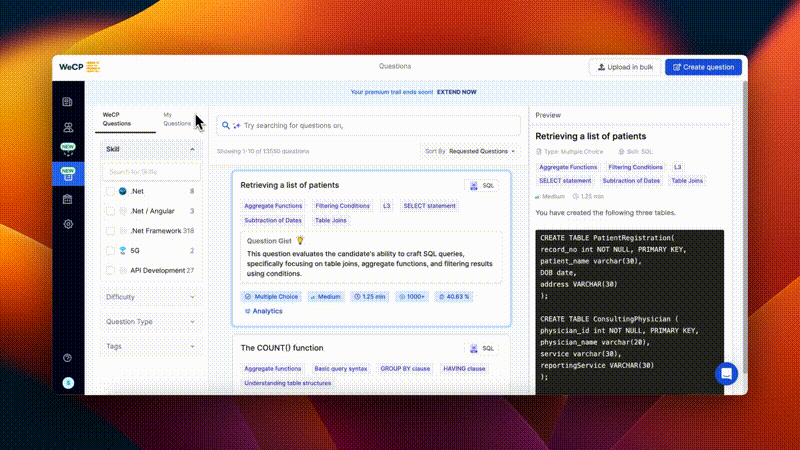This screenshot has height=450, width=800.
Task: Click the AI sparkle icon in search bar
Action: pyautogui.click(x=236, y=126)
